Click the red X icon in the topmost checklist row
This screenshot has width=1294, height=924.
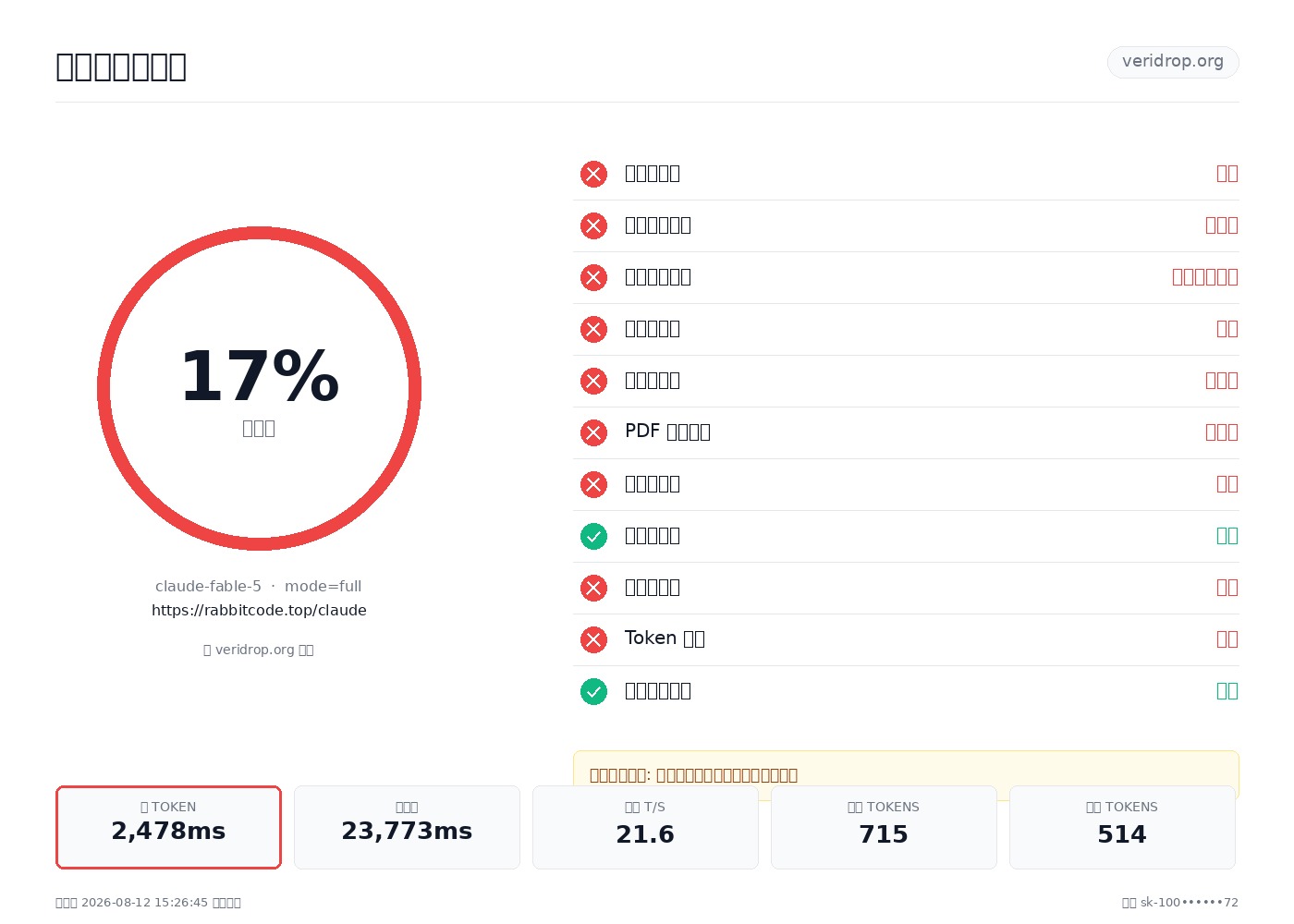pos(593,174)
